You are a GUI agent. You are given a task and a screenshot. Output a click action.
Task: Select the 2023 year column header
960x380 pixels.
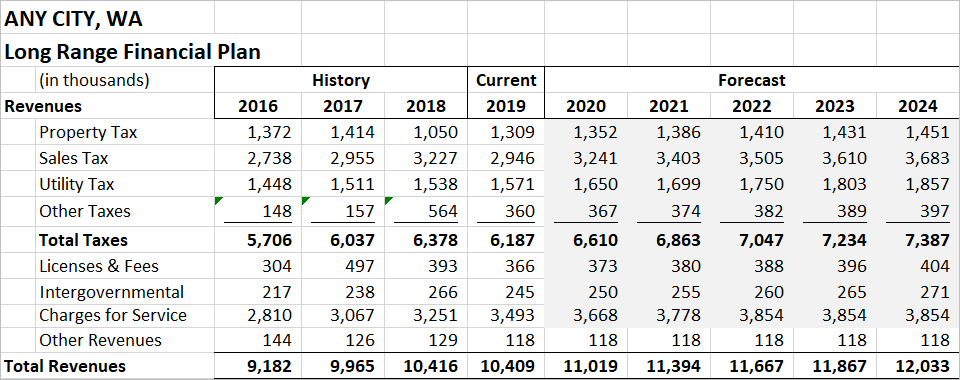pyautogui.click(x=835, y=106)
